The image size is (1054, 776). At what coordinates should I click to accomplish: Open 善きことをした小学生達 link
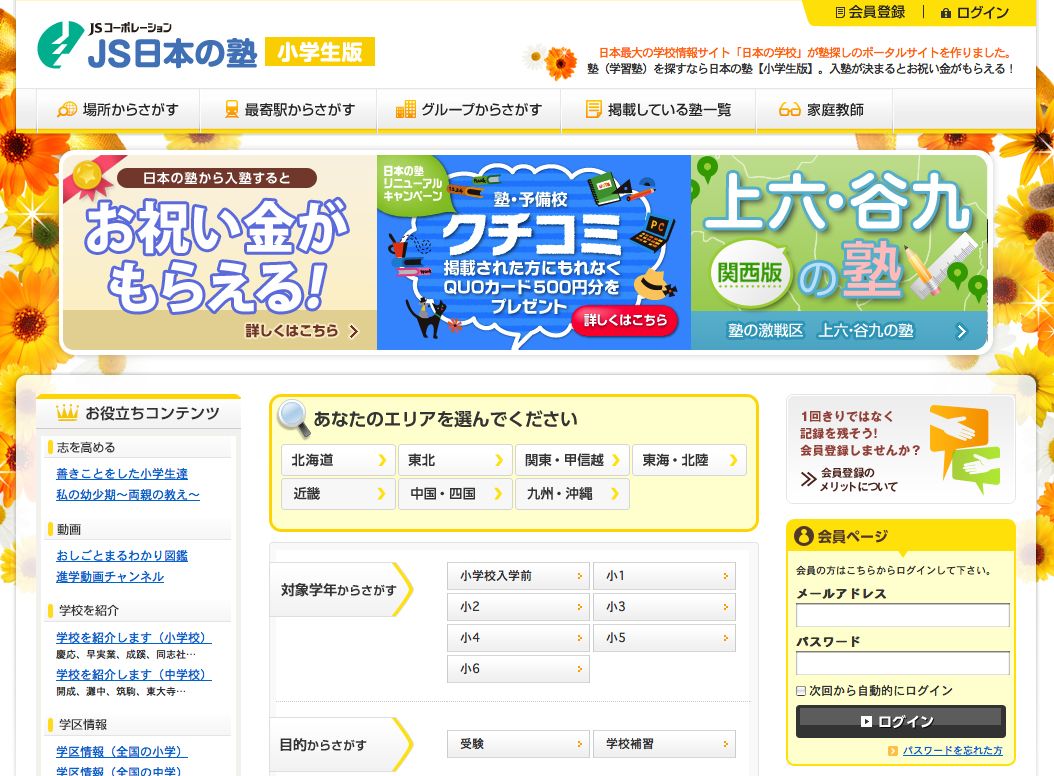click(x=122, y=473)
